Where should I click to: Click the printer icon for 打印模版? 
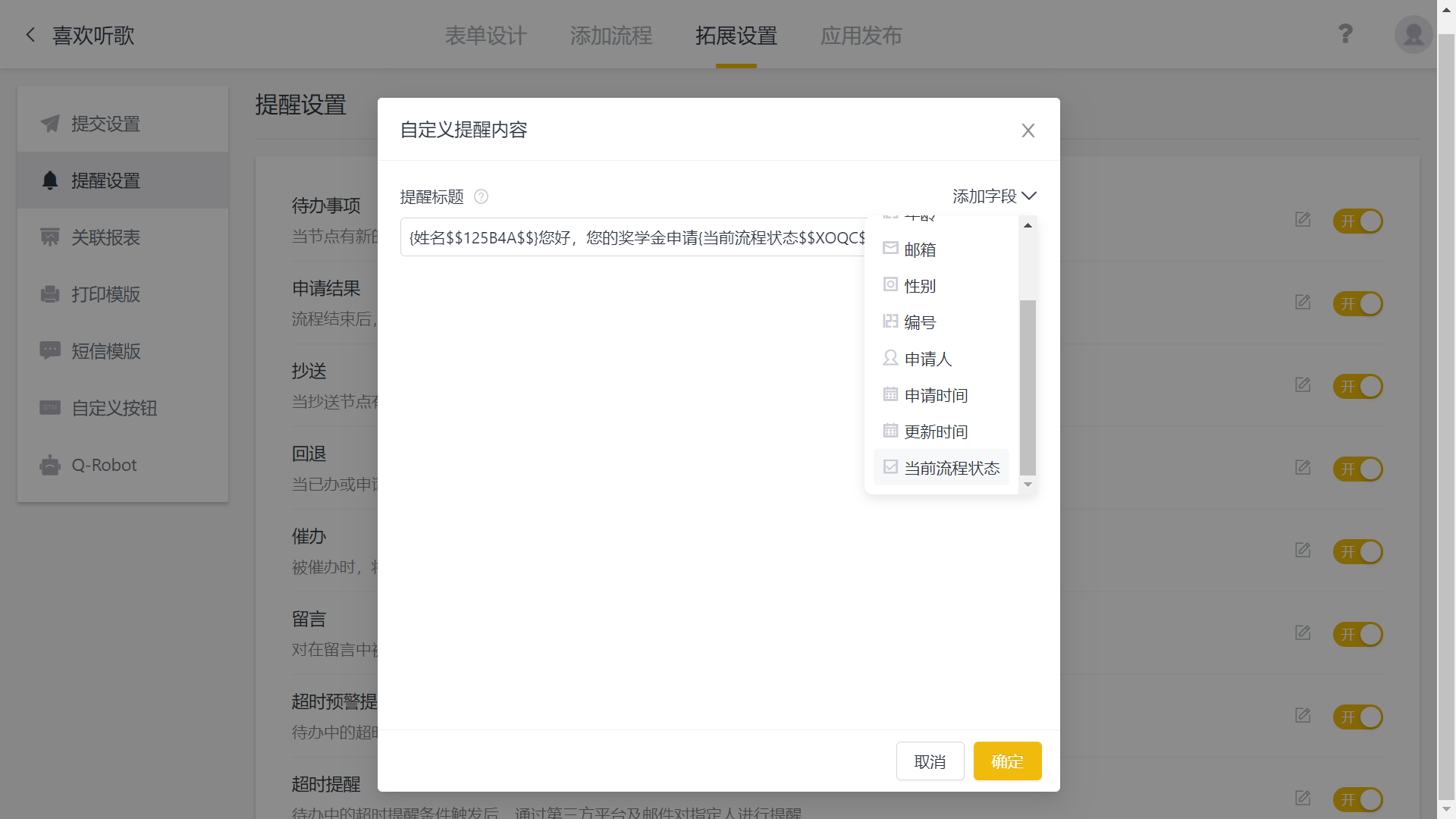(50, 294)
